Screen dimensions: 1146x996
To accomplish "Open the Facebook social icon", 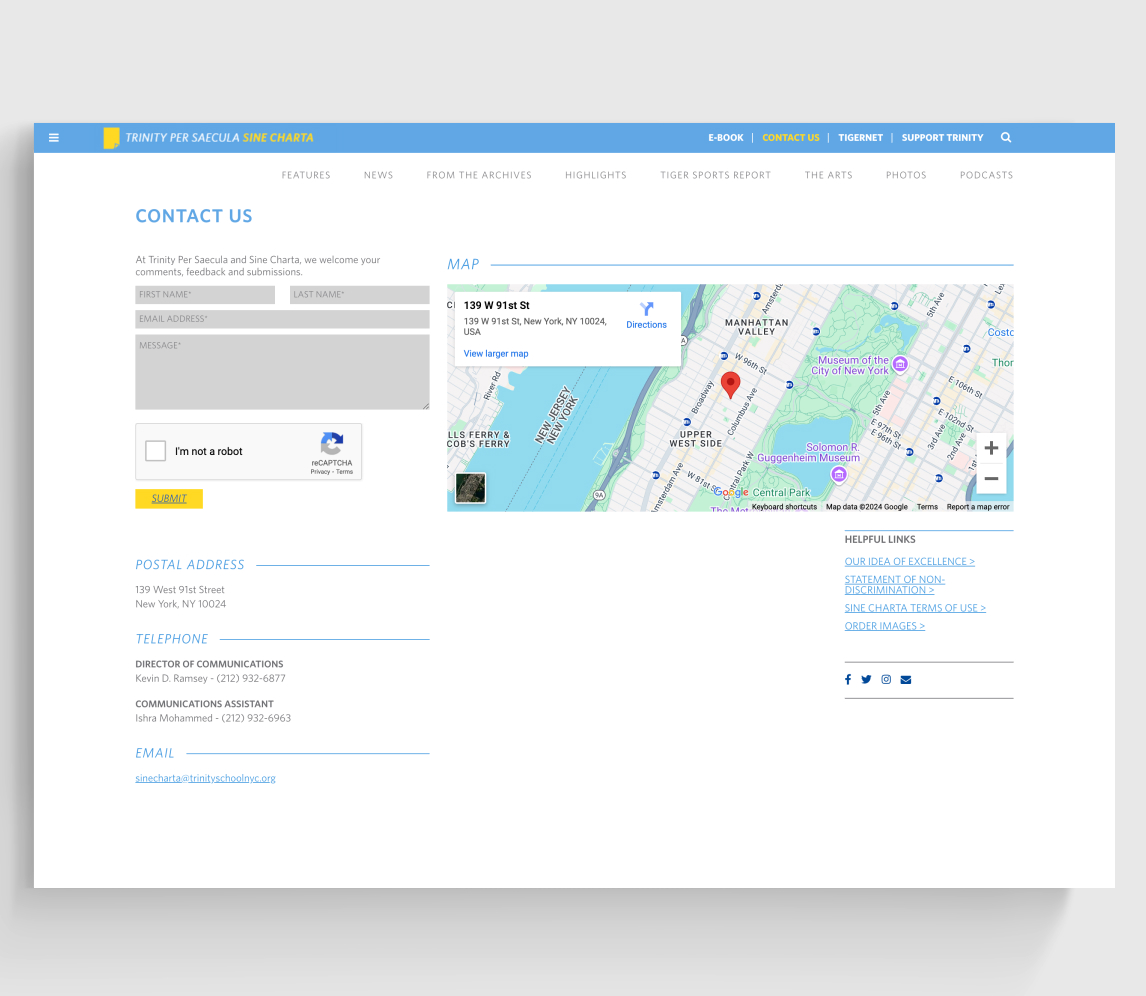I will pos(848,680).
